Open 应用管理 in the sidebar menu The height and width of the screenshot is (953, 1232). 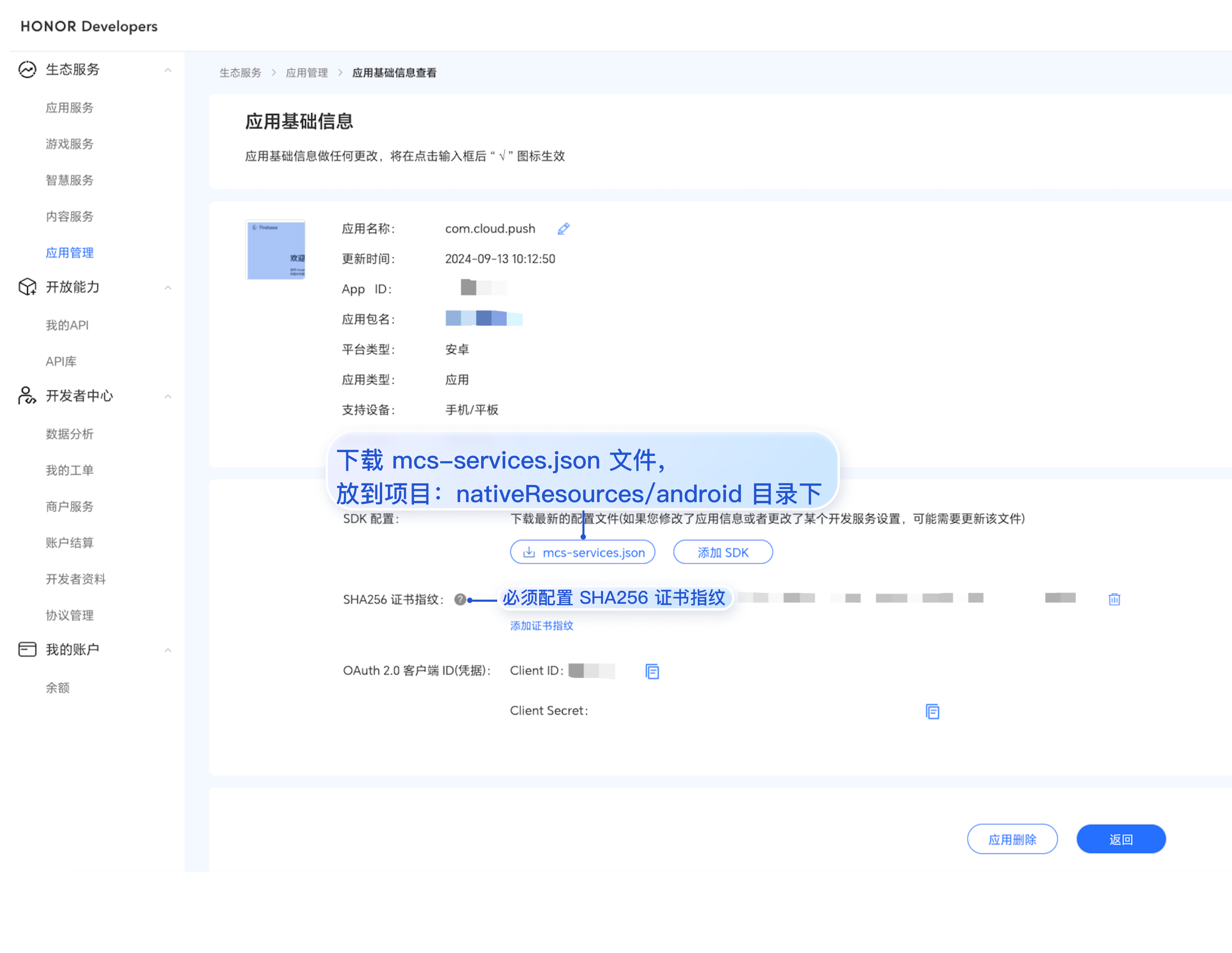[70, 253]
